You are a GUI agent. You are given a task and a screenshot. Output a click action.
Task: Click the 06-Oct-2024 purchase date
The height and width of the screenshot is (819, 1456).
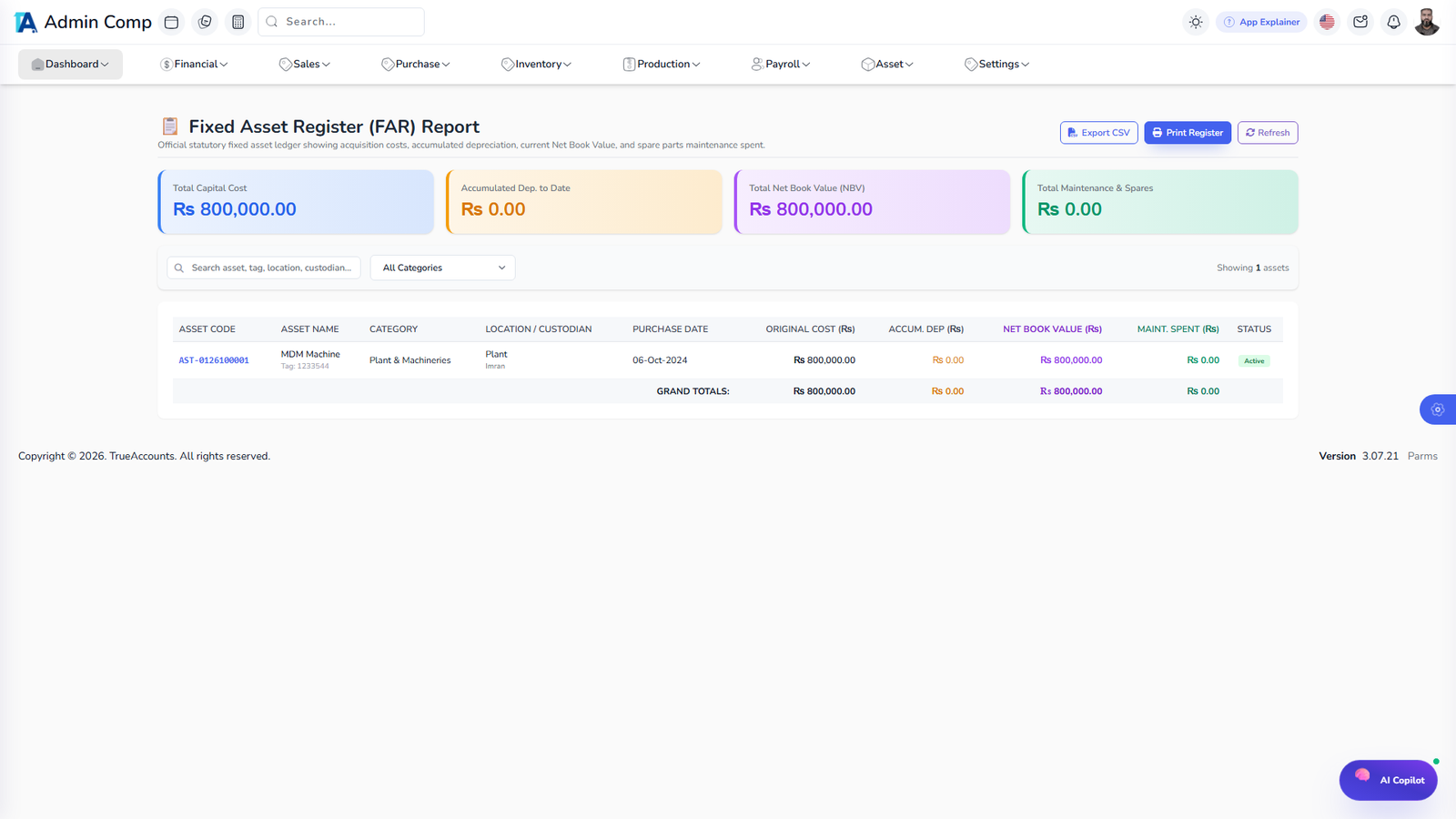[x=660, y=360]
